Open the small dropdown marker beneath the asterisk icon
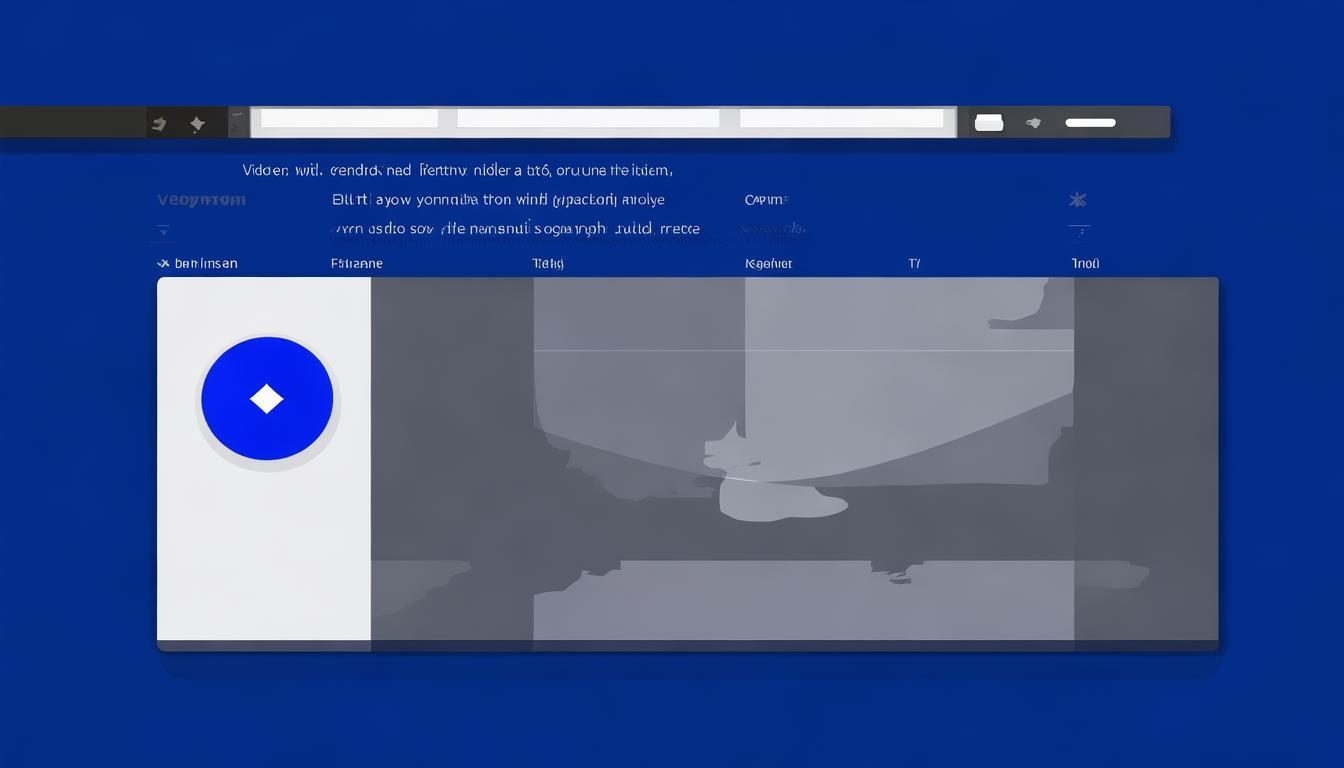1344x768 pixels. (x=1077, y=231)
